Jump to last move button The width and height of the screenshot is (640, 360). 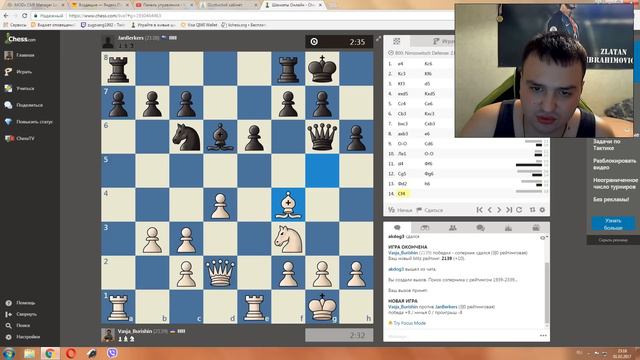click(509, 210)
